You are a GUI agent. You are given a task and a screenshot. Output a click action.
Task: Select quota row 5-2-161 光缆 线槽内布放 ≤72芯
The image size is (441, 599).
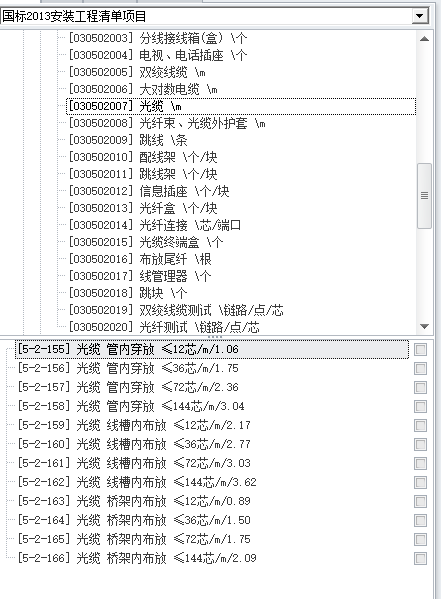click(x=134, y=464)
